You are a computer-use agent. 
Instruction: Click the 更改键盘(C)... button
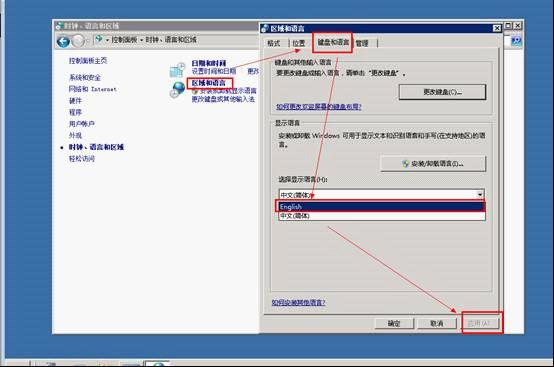(442, 92)
